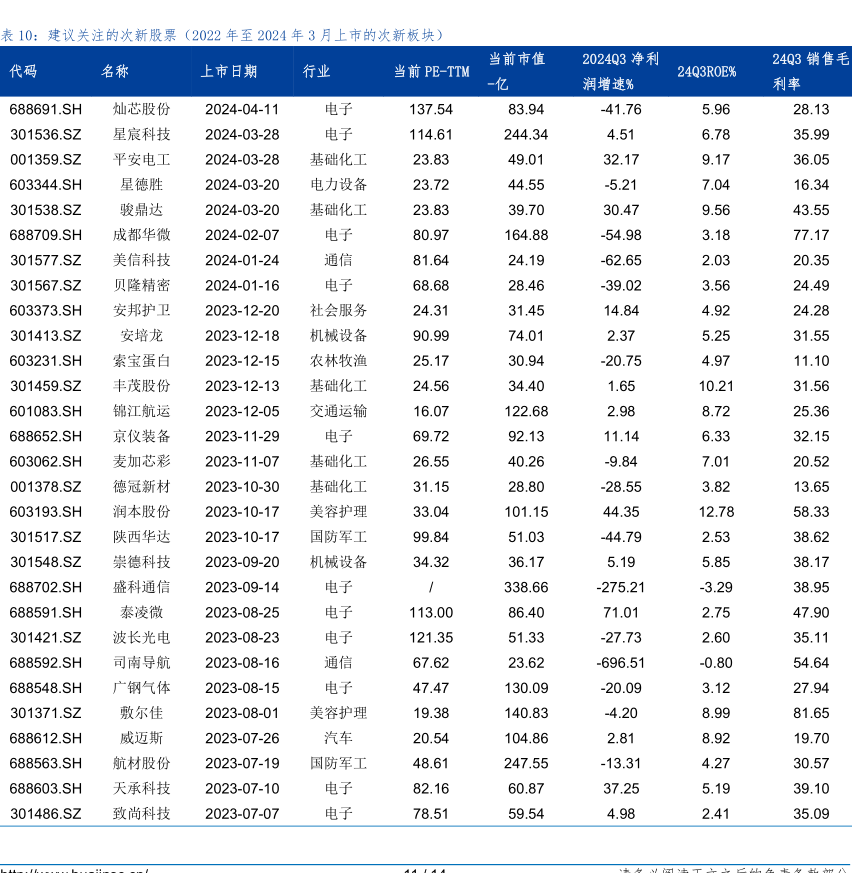Click stock name 京仪装备
The width and height of the screenshot is (852, 873).
click(141, 436)
